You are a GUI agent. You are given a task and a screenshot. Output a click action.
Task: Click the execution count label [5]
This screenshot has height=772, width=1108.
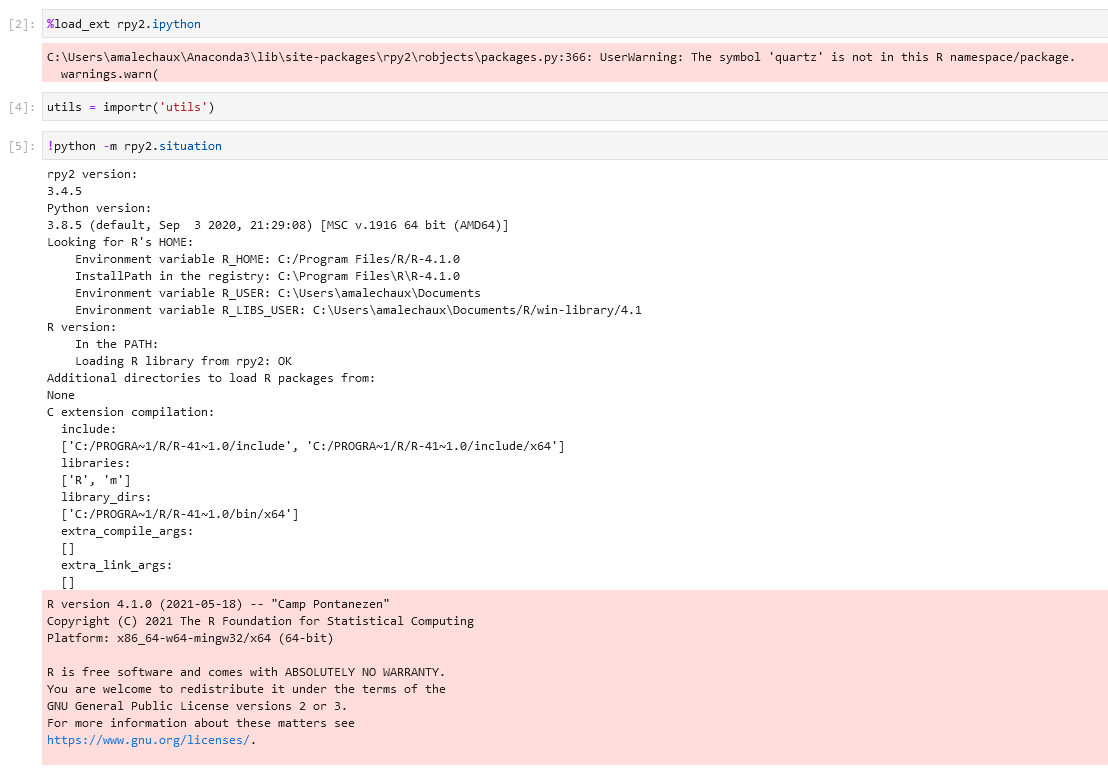[x=20, y=145]
